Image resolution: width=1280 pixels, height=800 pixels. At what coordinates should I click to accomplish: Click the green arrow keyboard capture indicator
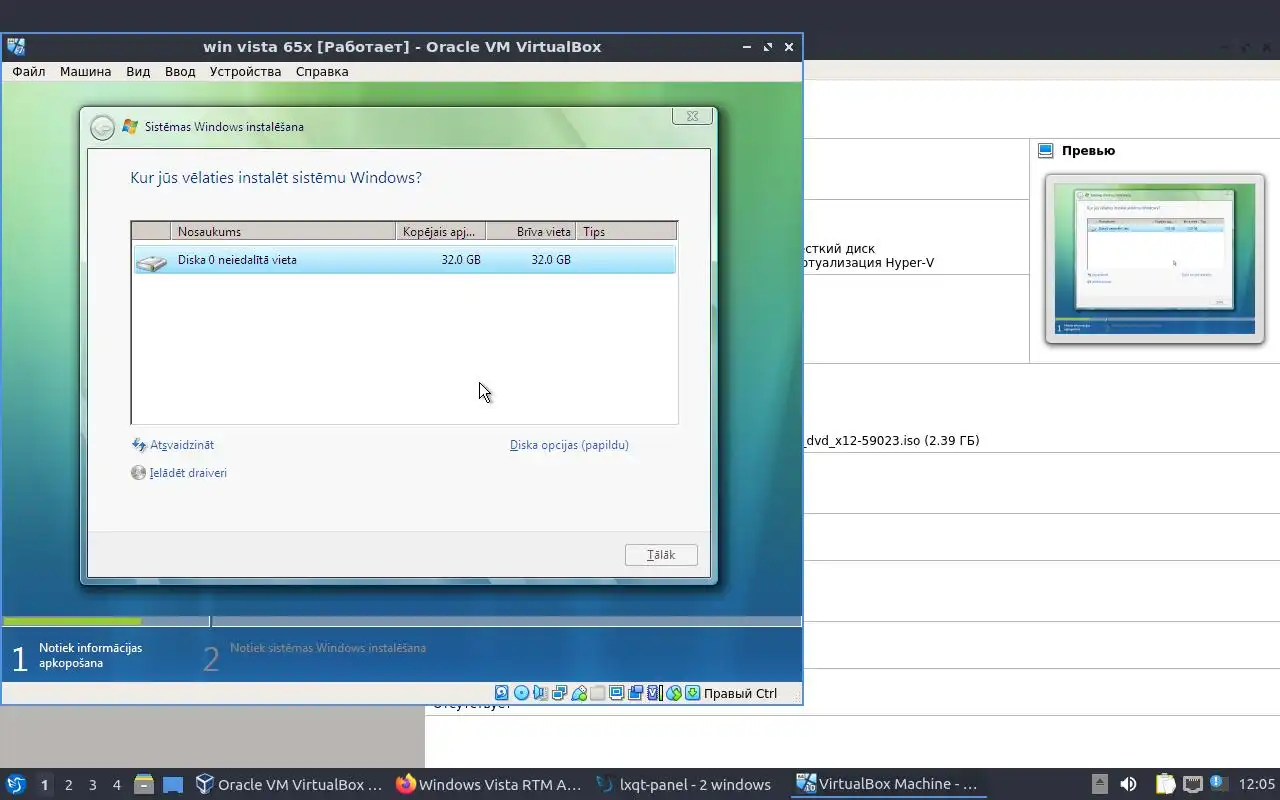693,692
